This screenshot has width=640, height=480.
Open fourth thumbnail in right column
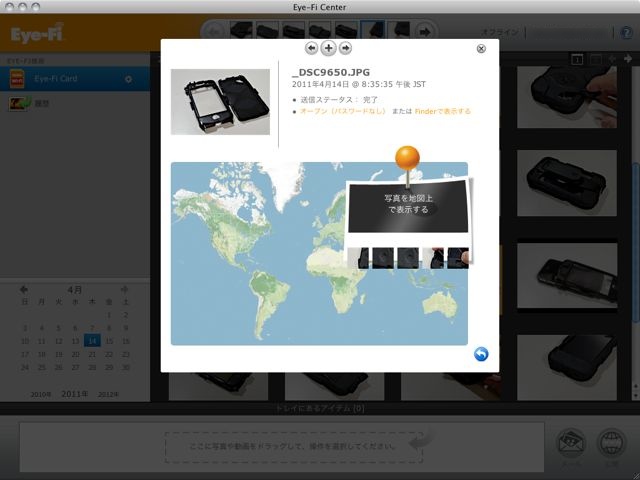point(567,367)
